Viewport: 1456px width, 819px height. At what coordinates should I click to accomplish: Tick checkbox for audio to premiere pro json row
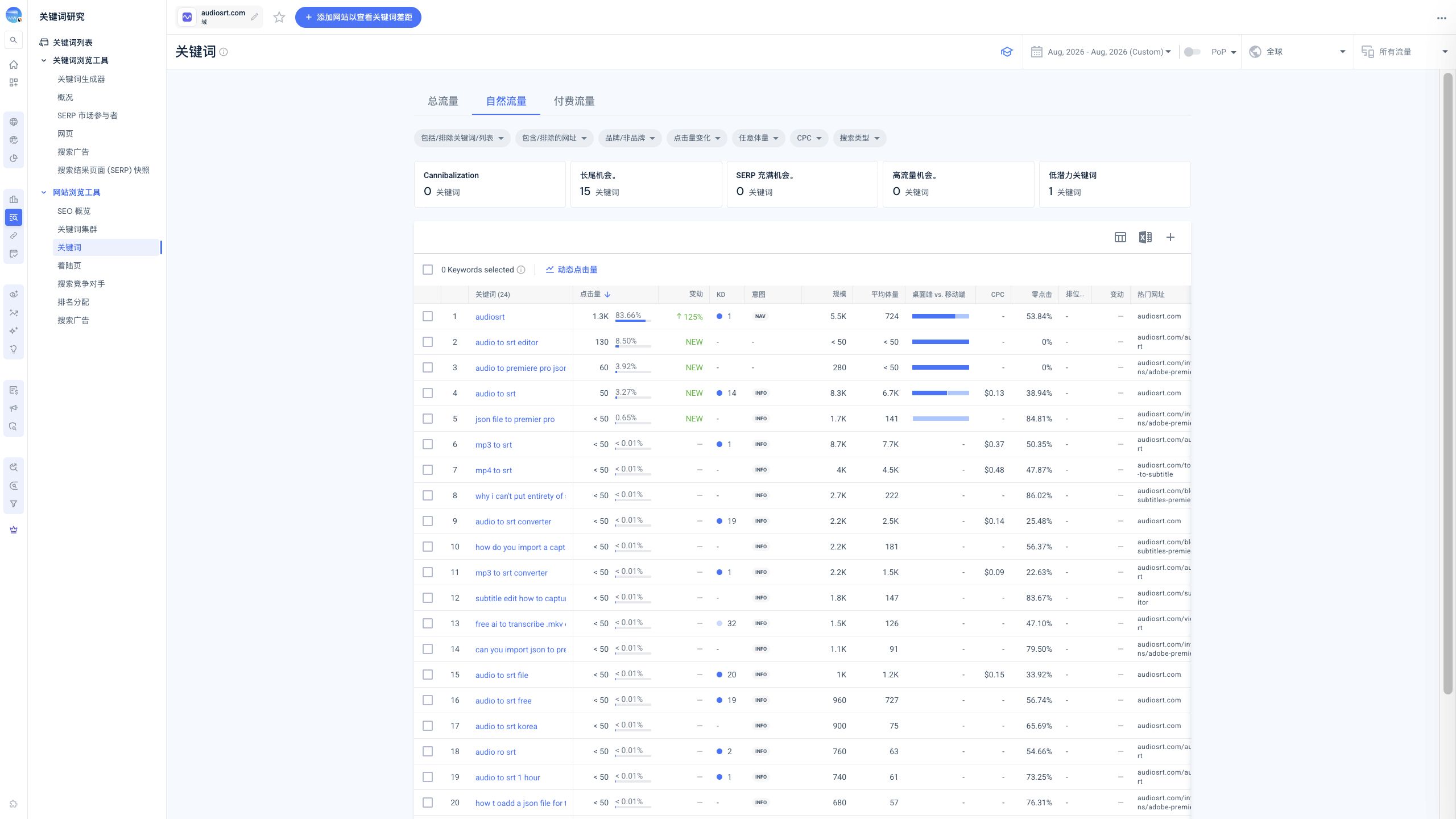pyautogui.click(x=428, y=367)
